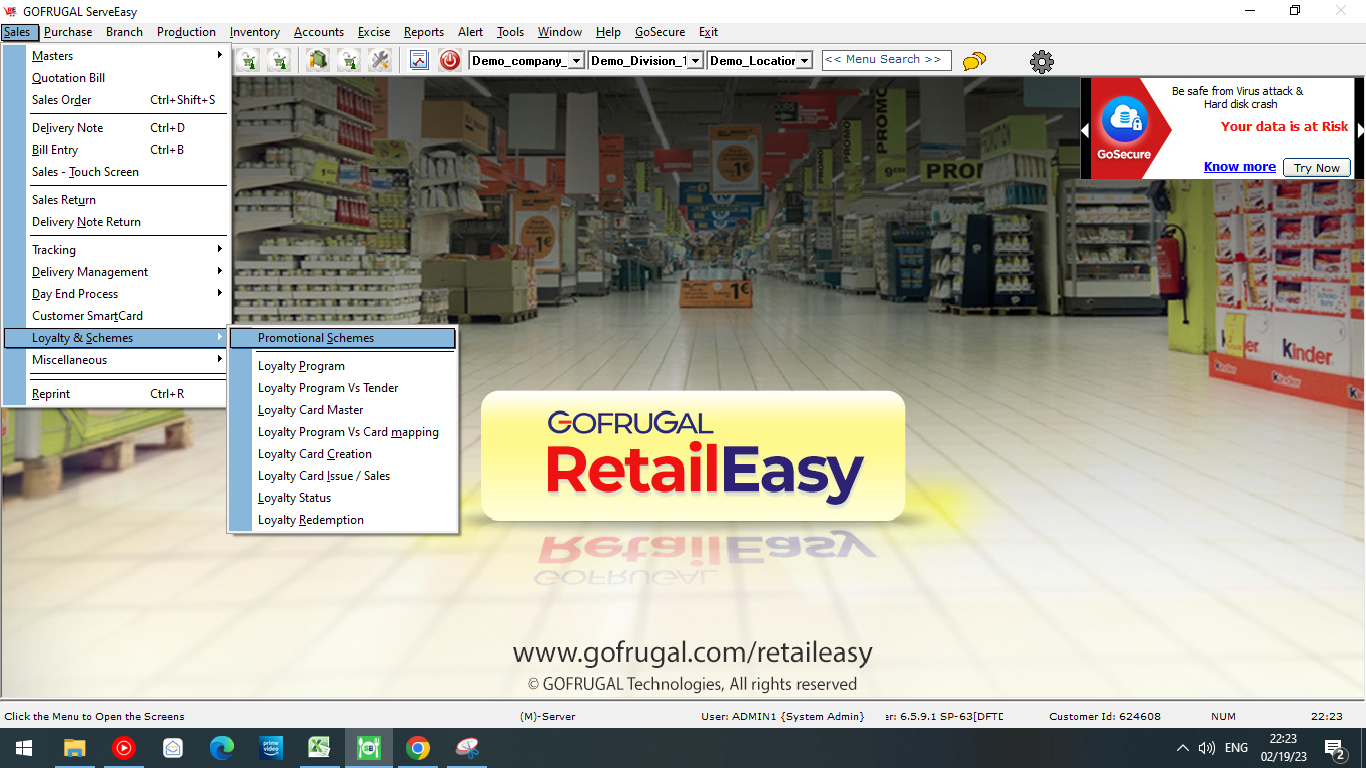Select Promotional Schemes
Viewport: 1366px width, 768px height.
pos(343,338)
